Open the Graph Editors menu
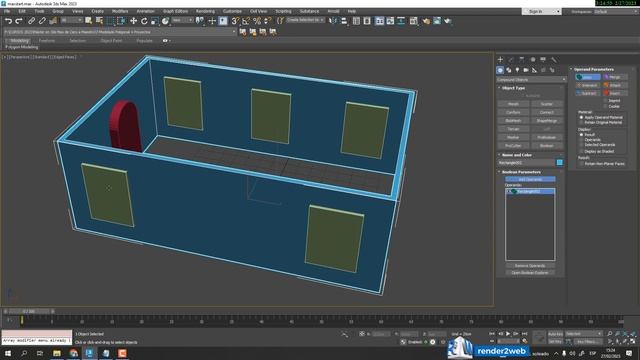The width and height of the screenshot is (640, 360). click(x=176, y=11)
